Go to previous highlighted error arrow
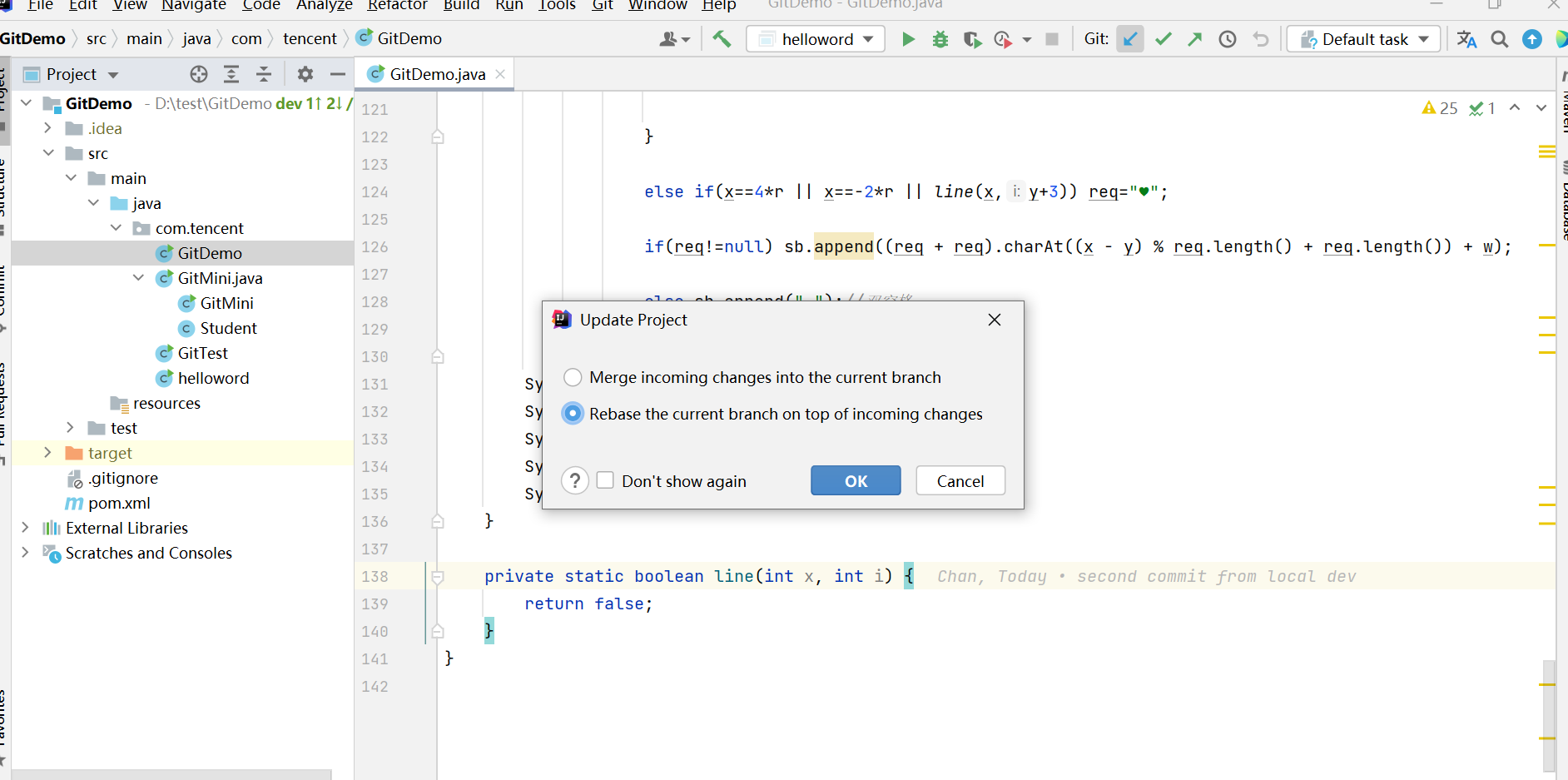The height and width of the screenshot is (780, 1568). (x=1515, y=107)
